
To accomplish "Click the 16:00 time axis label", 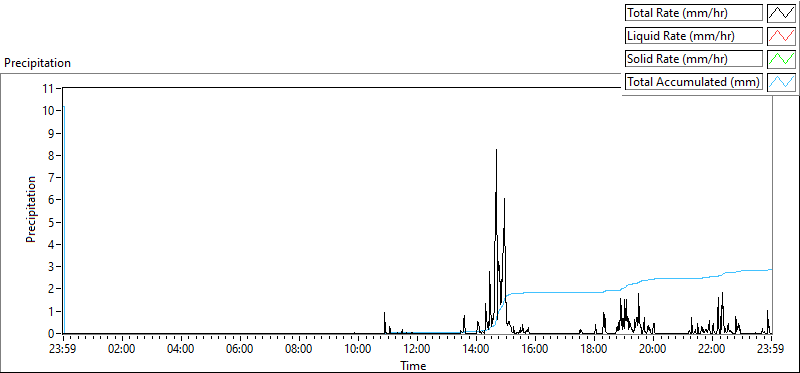I will [x=535, y=350].
